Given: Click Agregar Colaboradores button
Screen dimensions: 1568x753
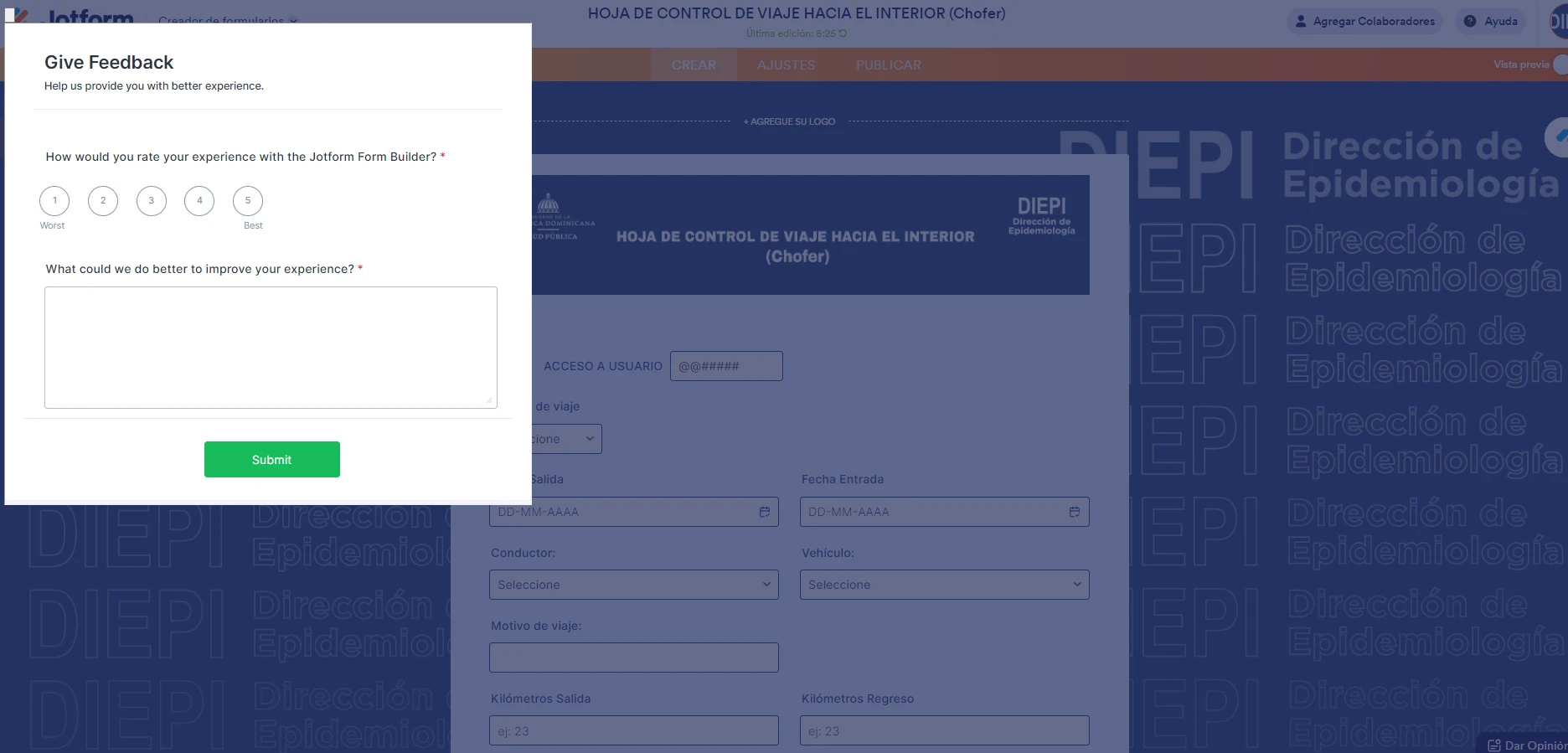Looking at the screenshot, I should click(x=1364, y=21).
